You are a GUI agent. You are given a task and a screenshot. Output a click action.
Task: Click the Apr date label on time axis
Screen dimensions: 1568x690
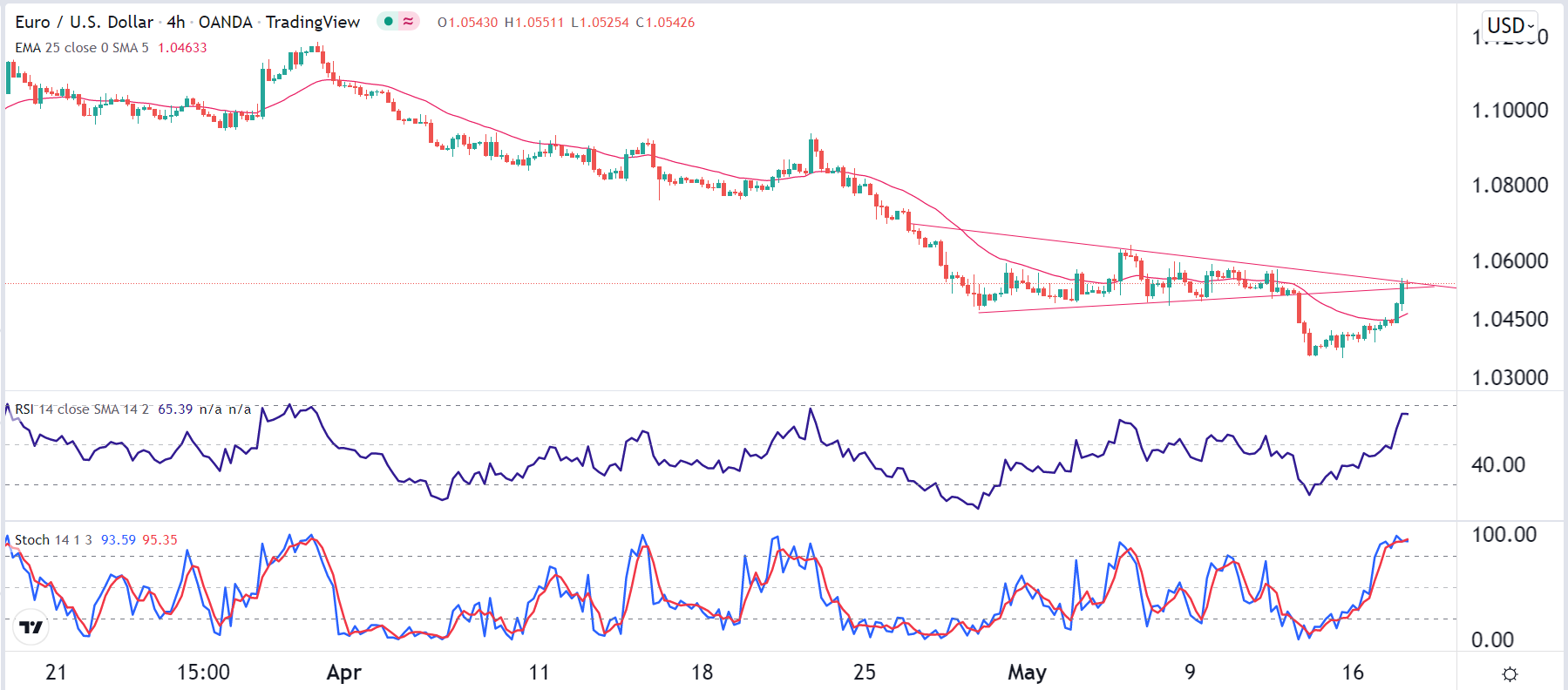[343, 673]
